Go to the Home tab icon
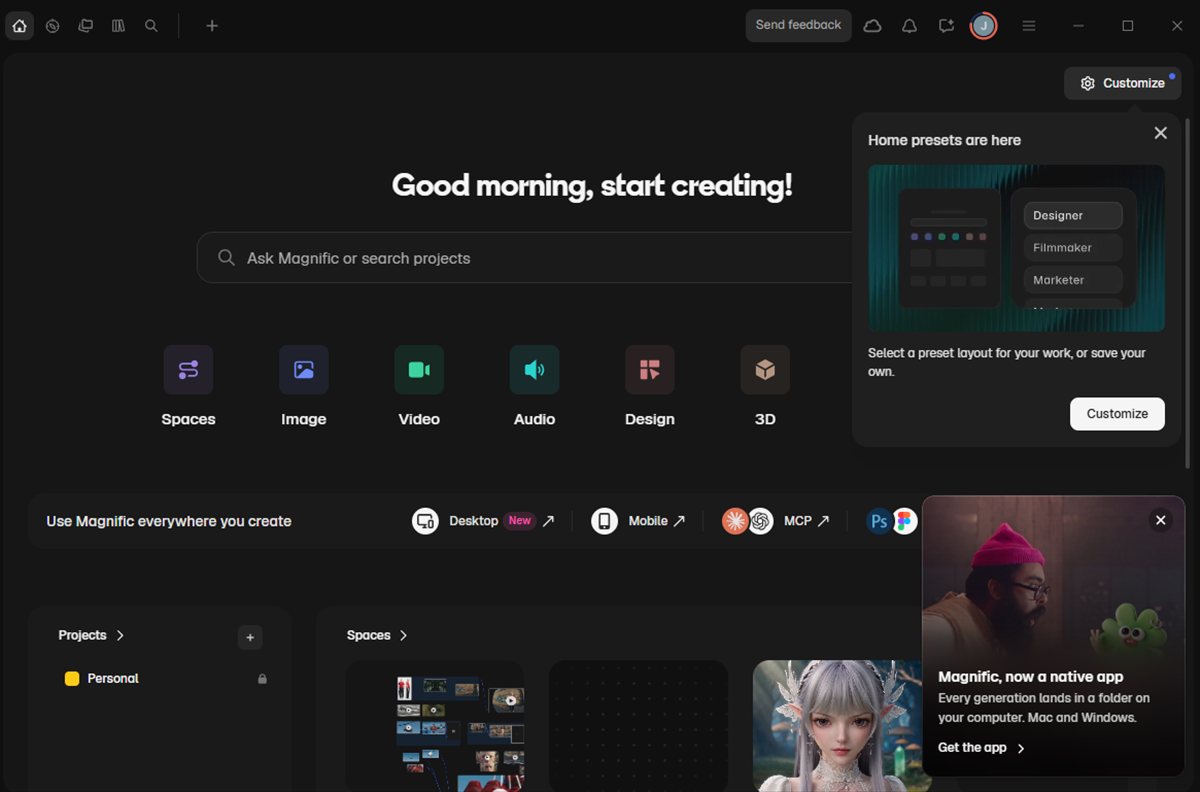Image resolution: width=1200 pixels, height=792 pixels. [20, 26]
